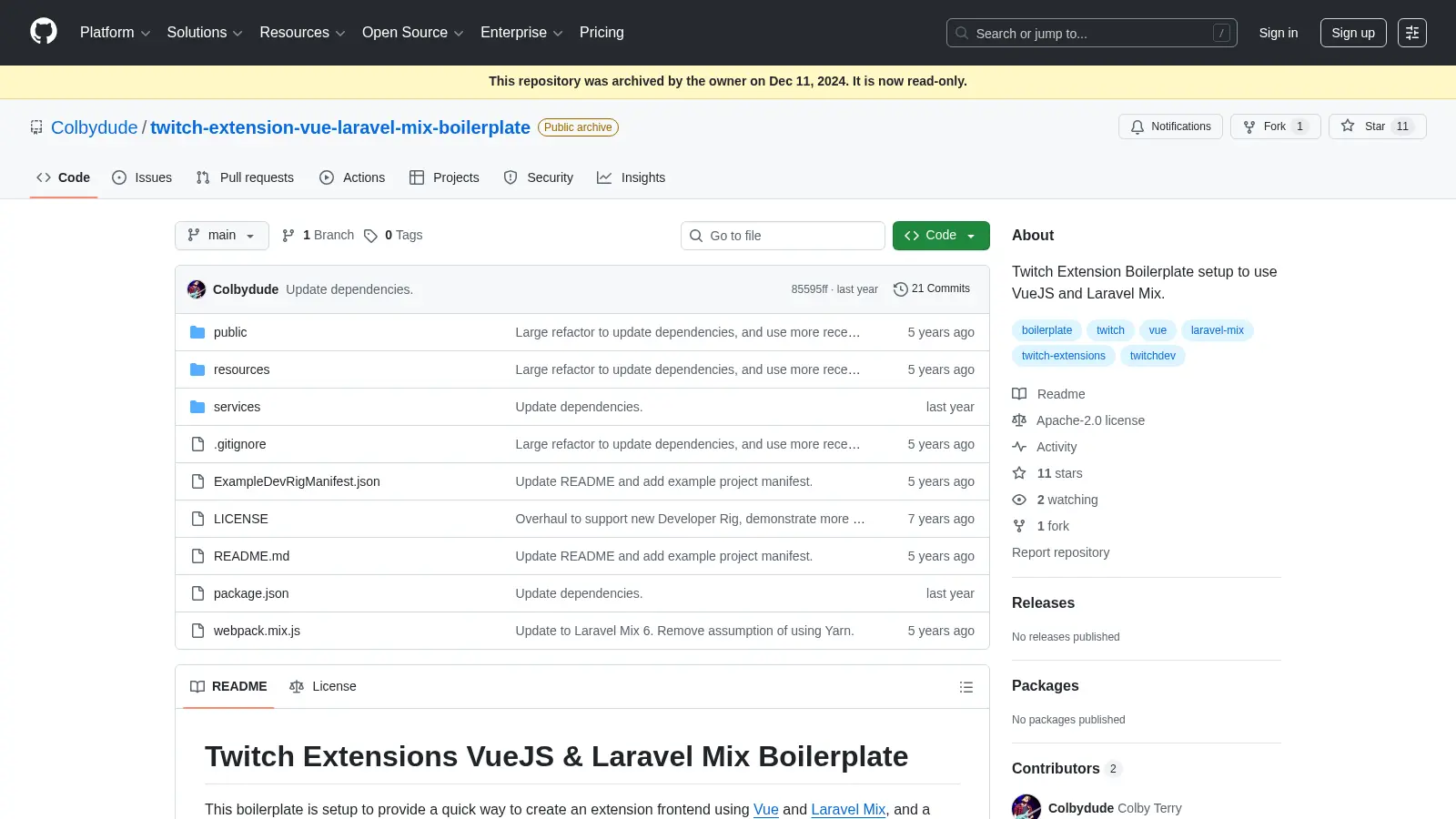The height and width of the screenshot is (819, 1456).
Task: Click the boilerplate topic tag
Action: click(x=1046, y=330)
